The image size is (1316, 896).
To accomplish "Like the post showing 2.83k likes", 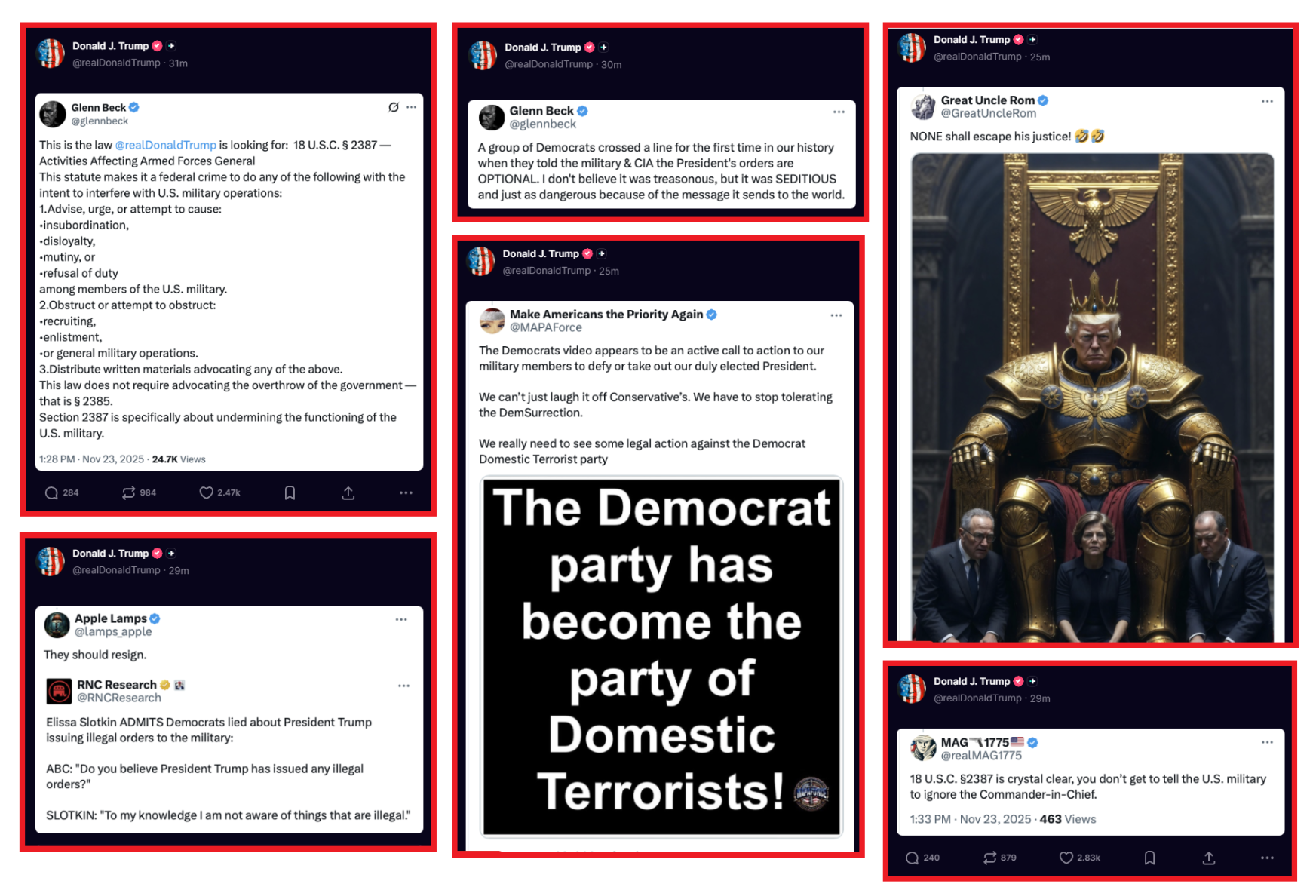I will pos(1066,858).
